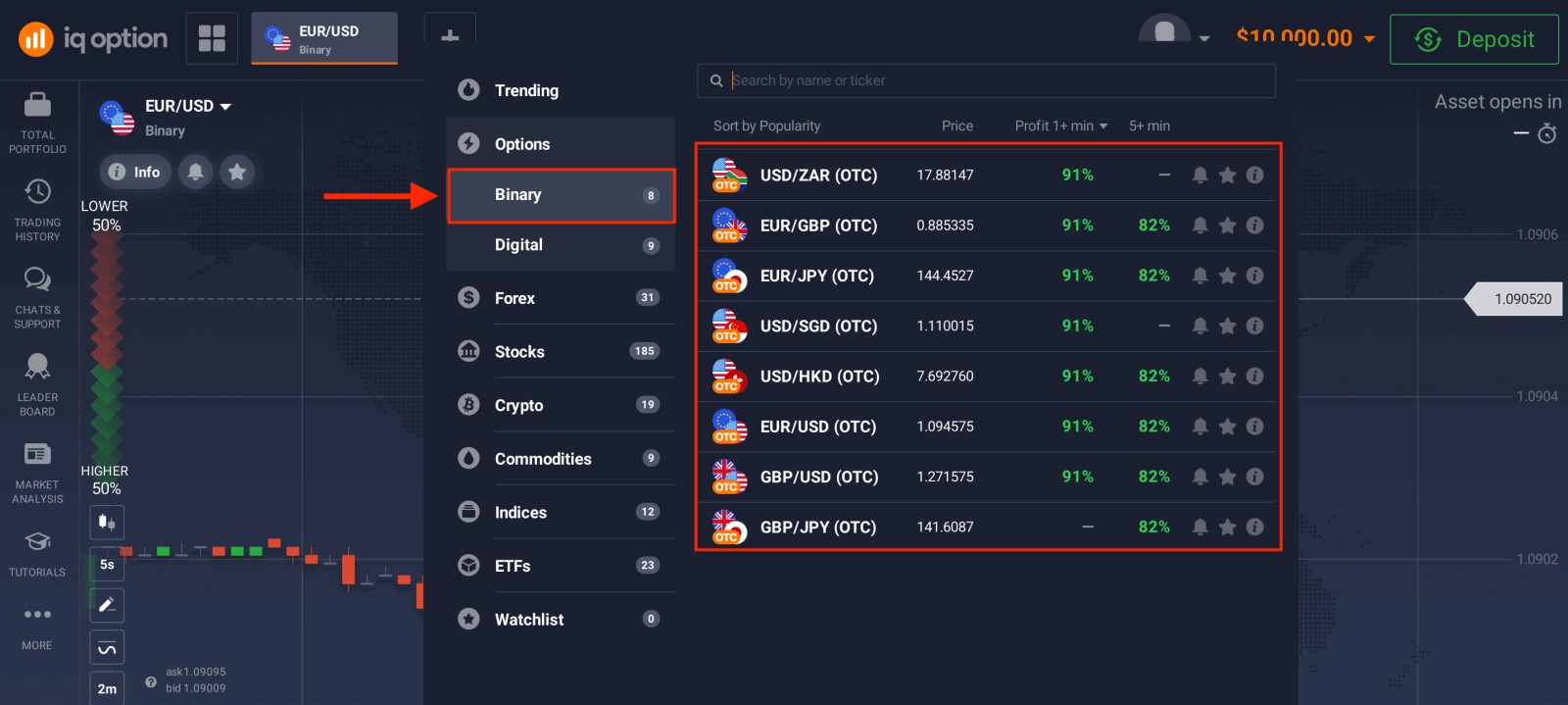Show info for EUR/JPY (OTC)
The height and width of the screenshot is (705, 1568).
coord(1254,276)
